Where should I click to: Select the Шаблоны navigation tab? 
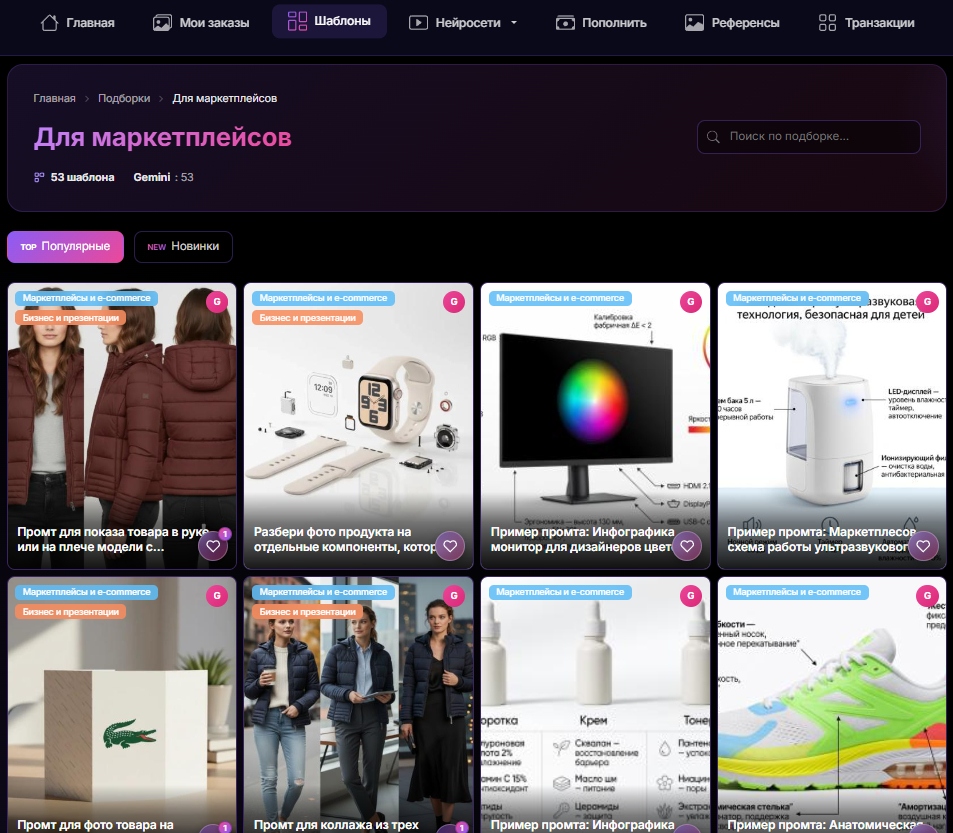329,21
